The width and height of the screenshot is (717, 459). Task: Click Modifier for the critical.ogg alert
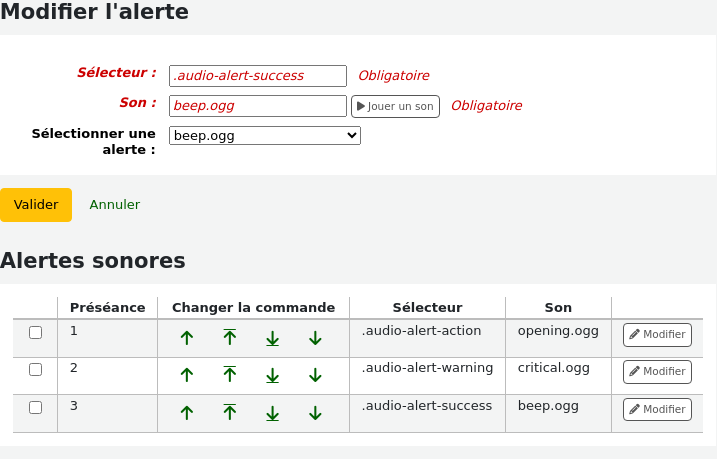tap(657, 372)
